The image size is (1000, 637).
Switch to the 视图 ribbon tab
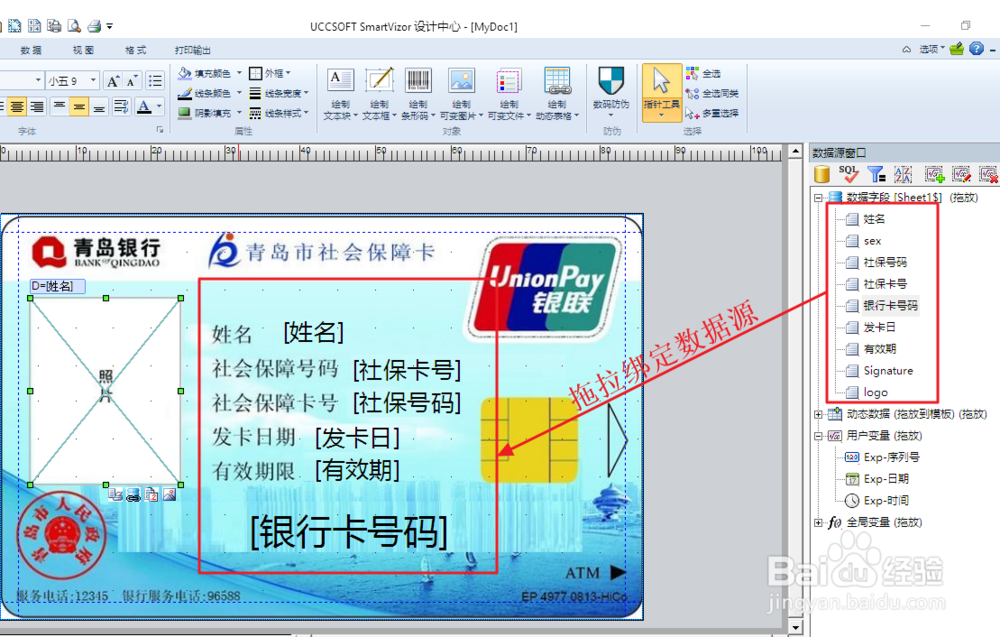coord(82,48)
